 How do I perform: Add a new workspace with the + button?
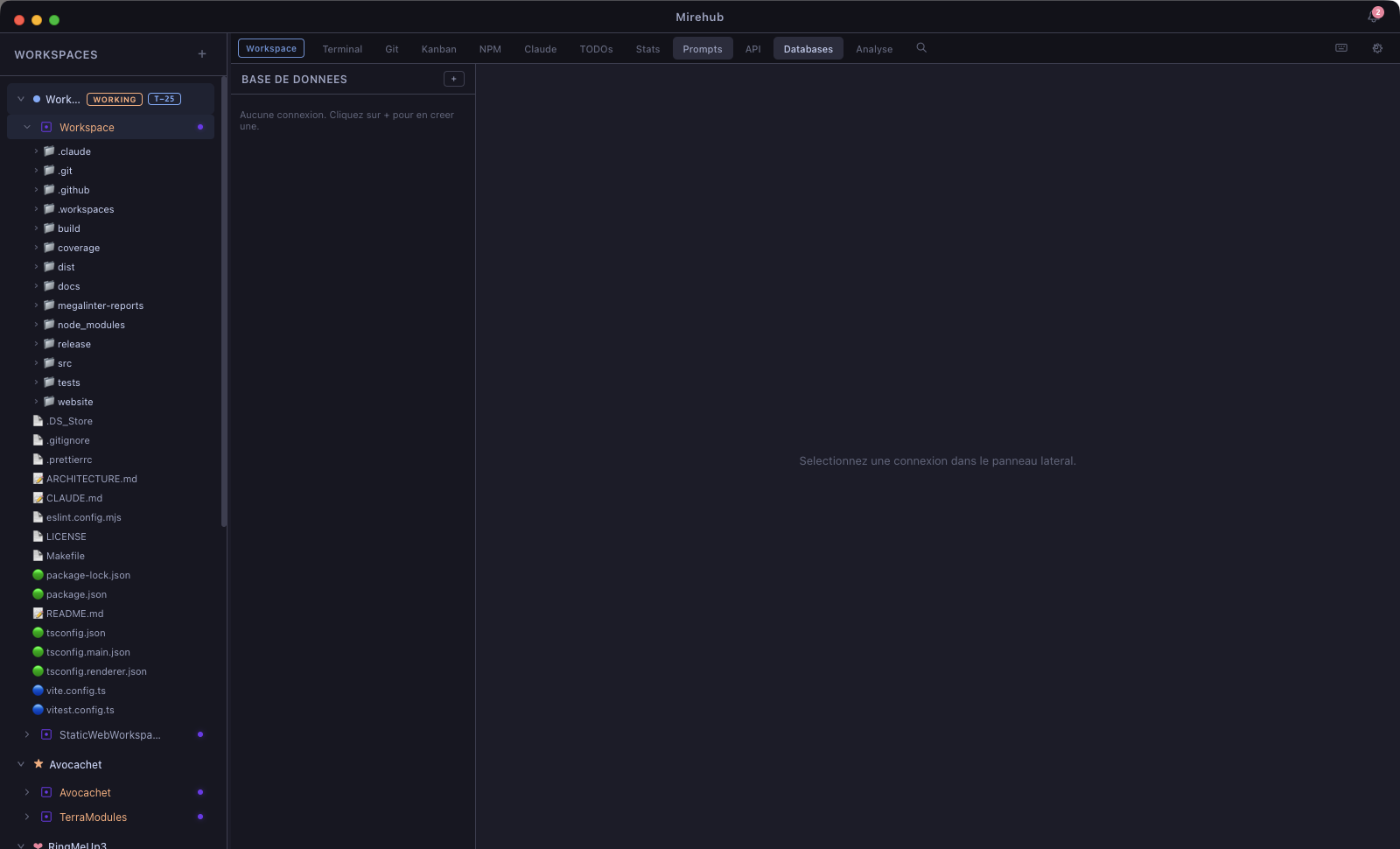tap(201, 53)
